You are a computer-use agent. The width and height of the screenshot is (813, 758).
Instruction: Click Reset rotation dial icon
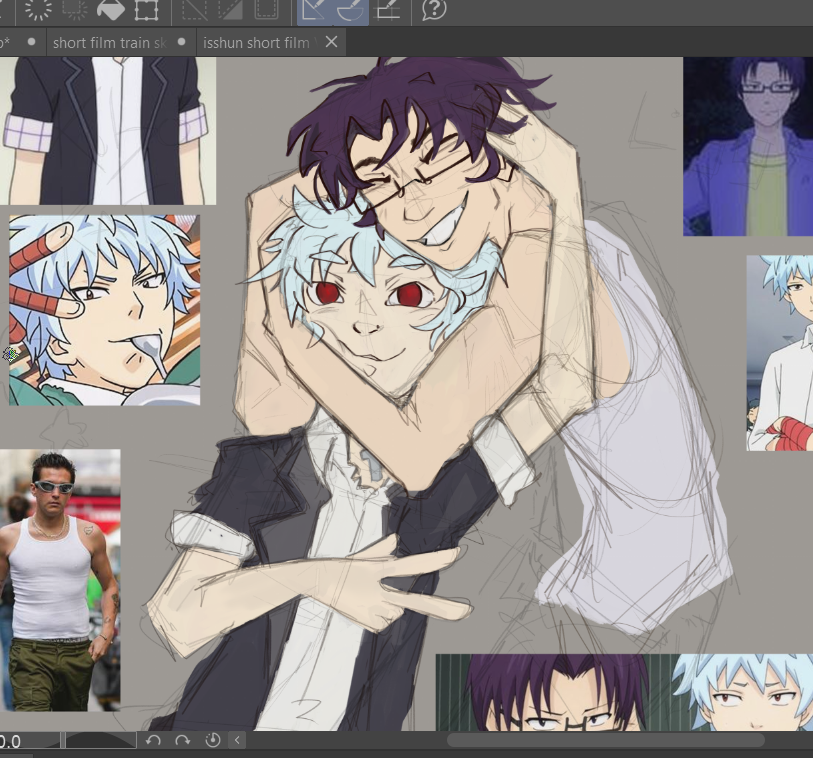[x=213, y=740]
